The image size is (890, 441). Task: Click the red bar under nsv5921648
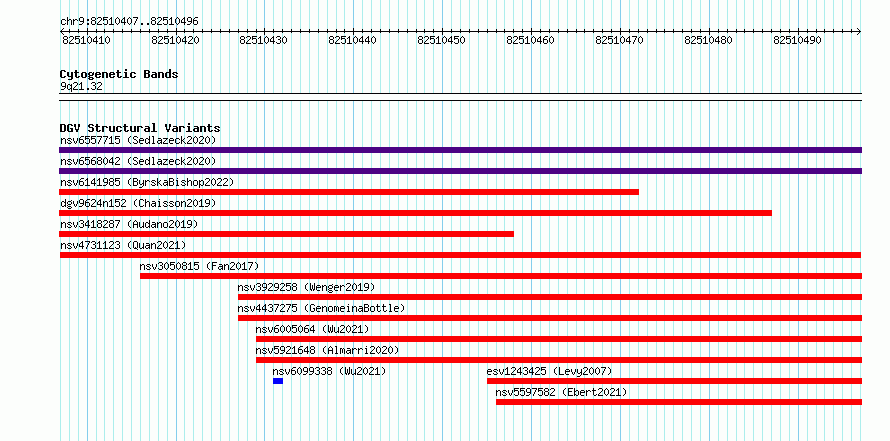(559, 360)
